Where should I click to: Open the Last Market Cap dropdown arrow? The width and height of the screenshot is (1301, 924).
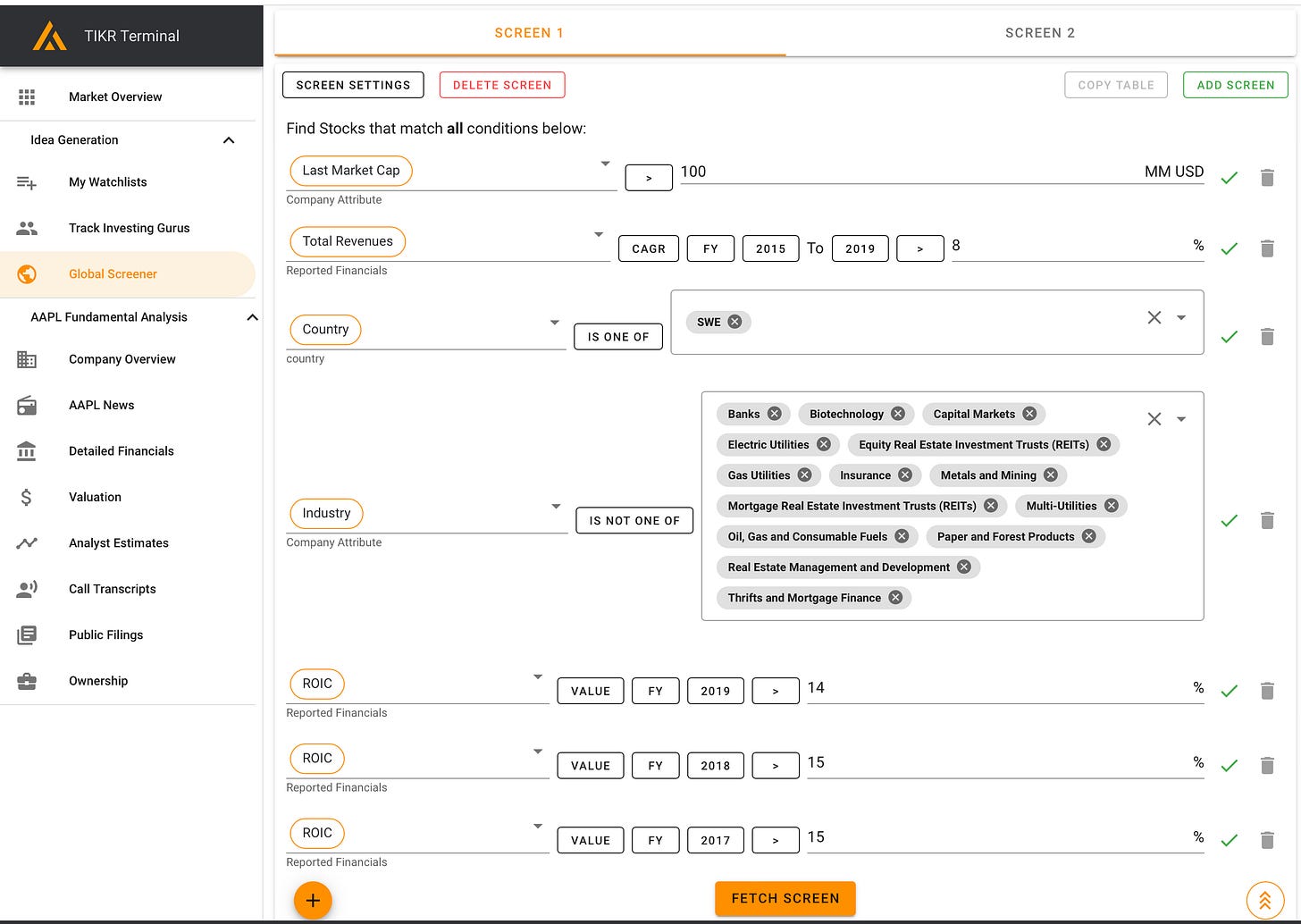coord(605,164)
